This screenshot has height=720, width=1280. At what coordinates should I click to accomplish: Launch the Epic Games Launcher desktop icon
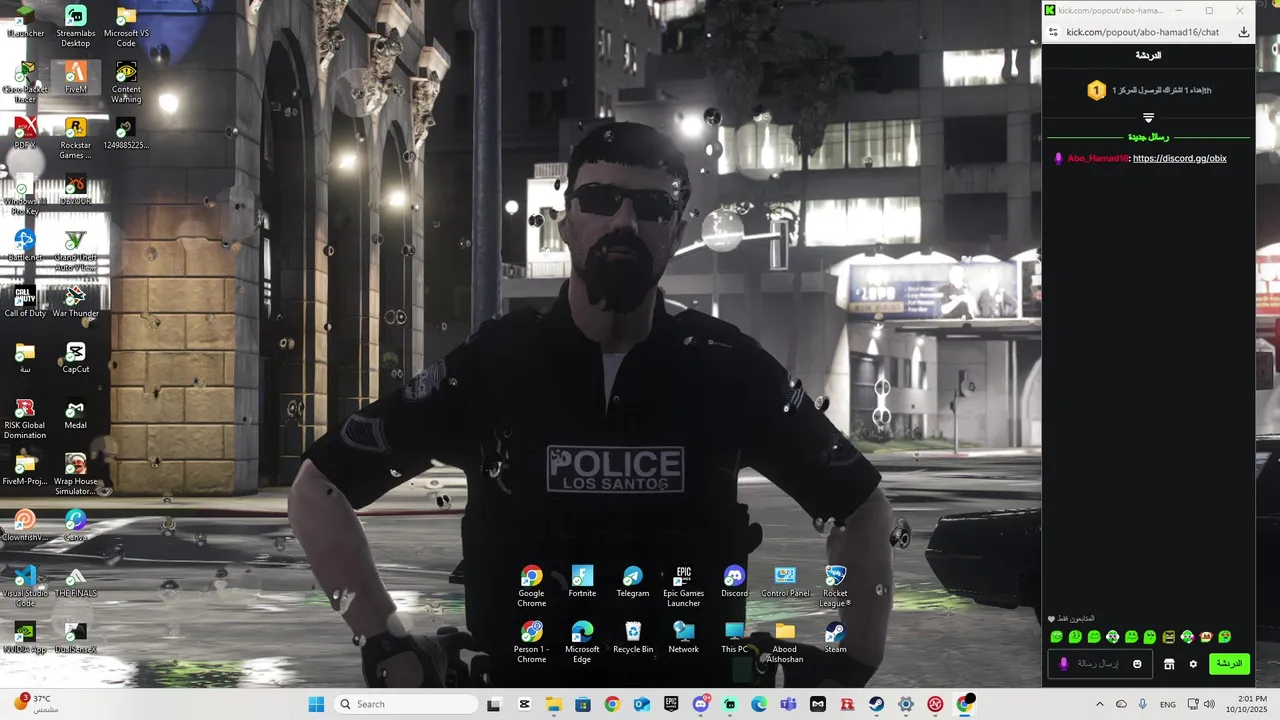coord(684,586)
